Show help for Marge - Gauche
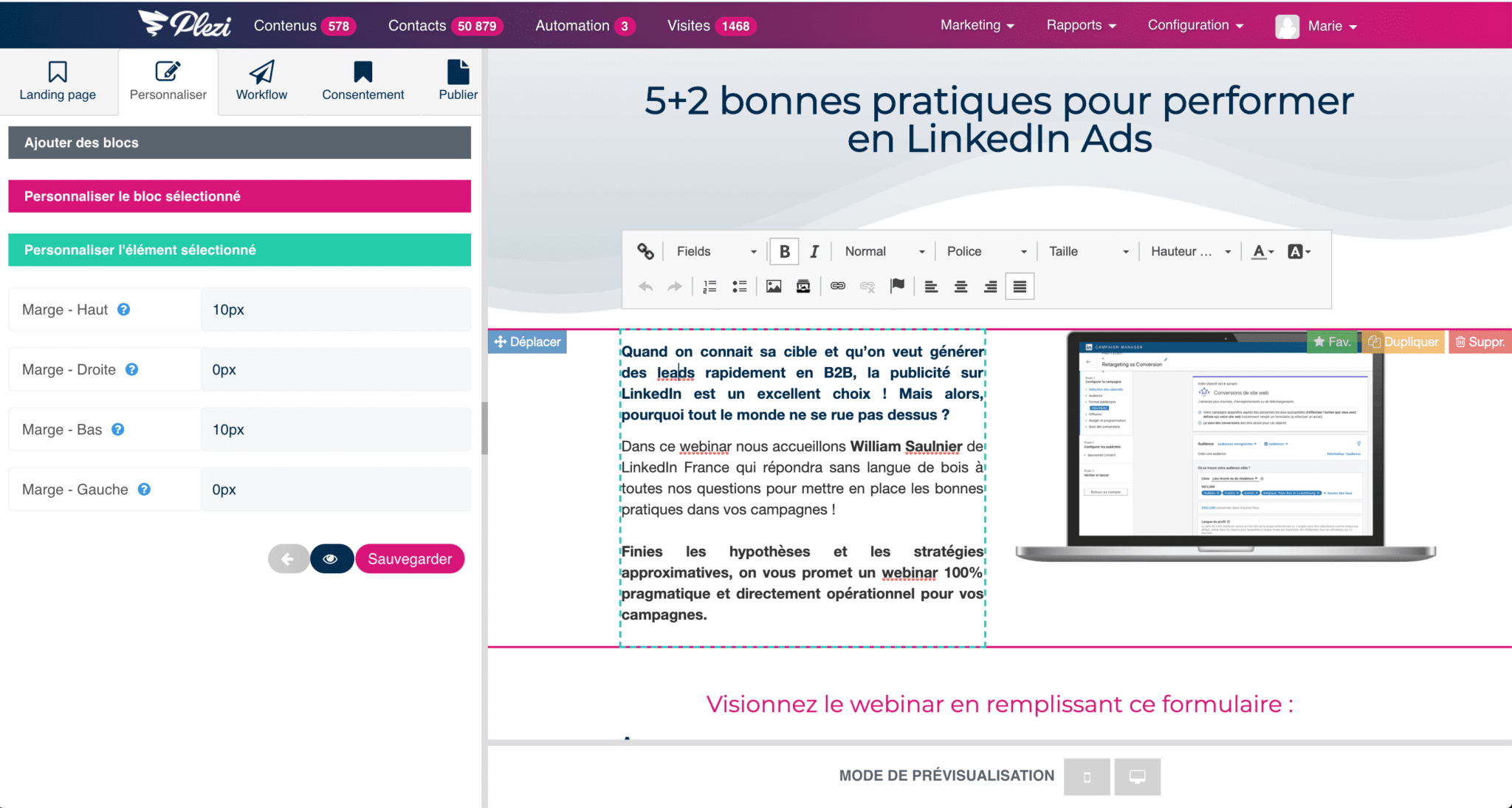The width and height of the screenshot is (1512, 808). click(x=145, y=489)
